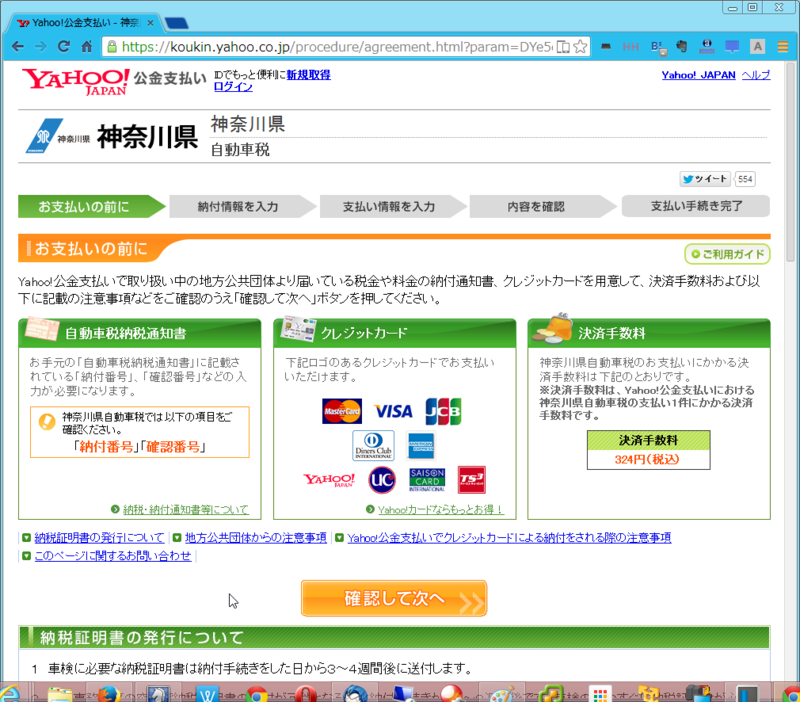Open Thunderbird from the taskbar
800x702 pixels.
[355, 694]
